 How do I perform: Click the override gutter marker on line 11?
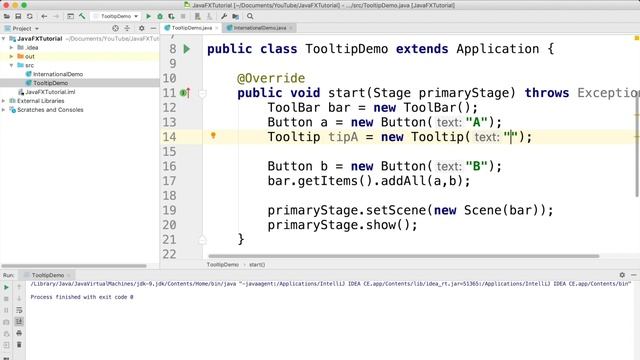(185, 93)
